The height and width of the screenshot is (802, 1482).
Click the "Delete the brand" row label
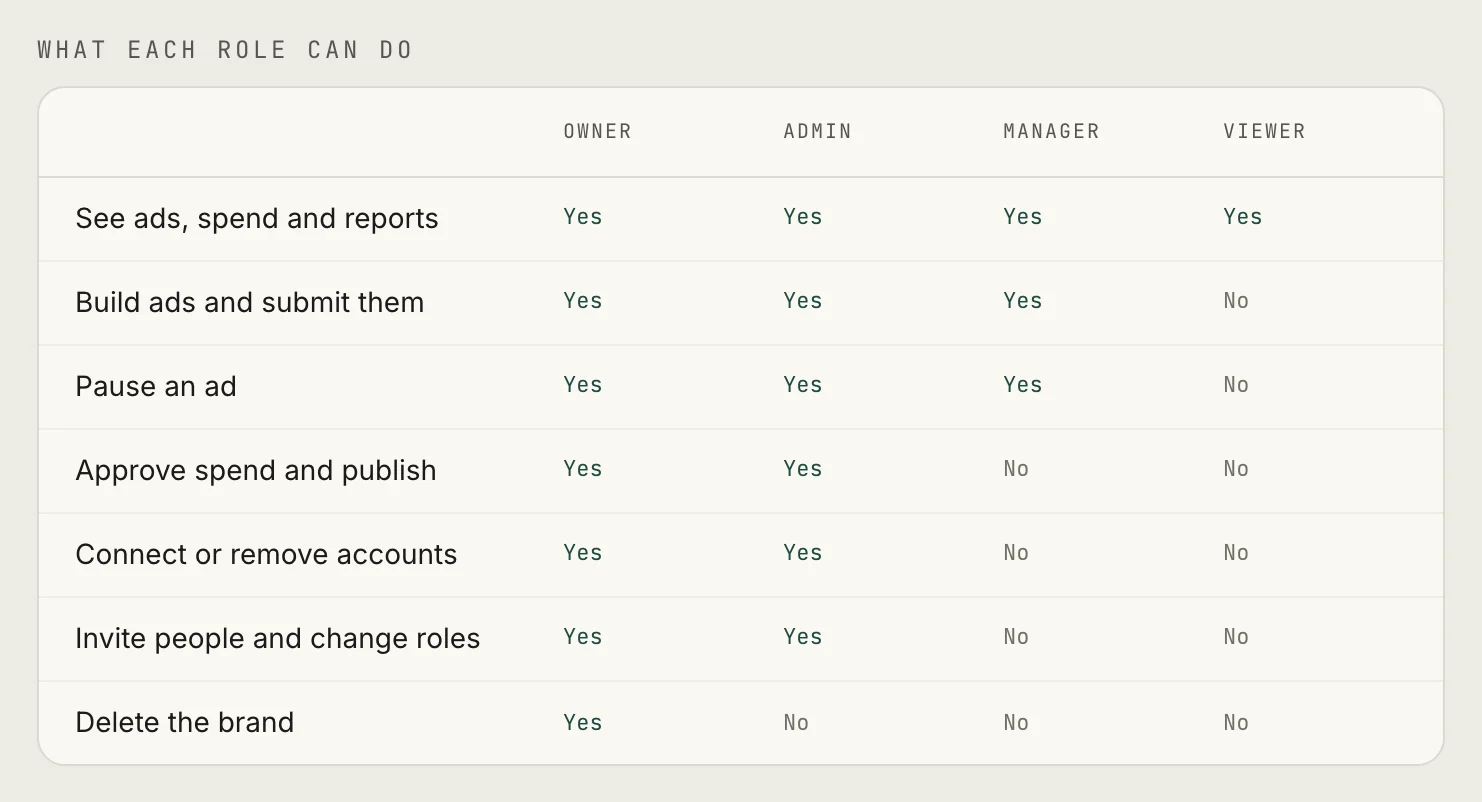click(185, 723)
